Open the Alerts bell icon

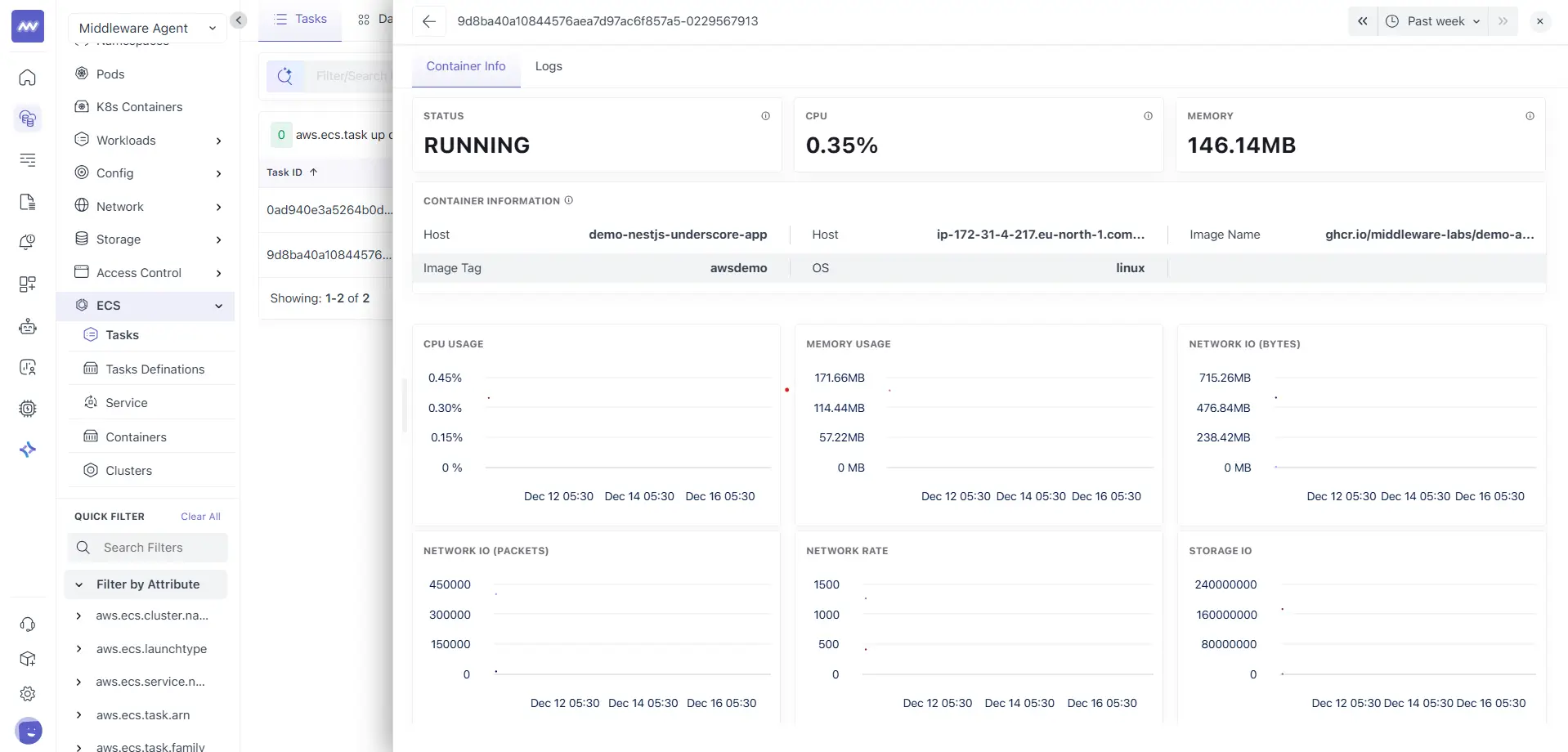coord(27,242)
